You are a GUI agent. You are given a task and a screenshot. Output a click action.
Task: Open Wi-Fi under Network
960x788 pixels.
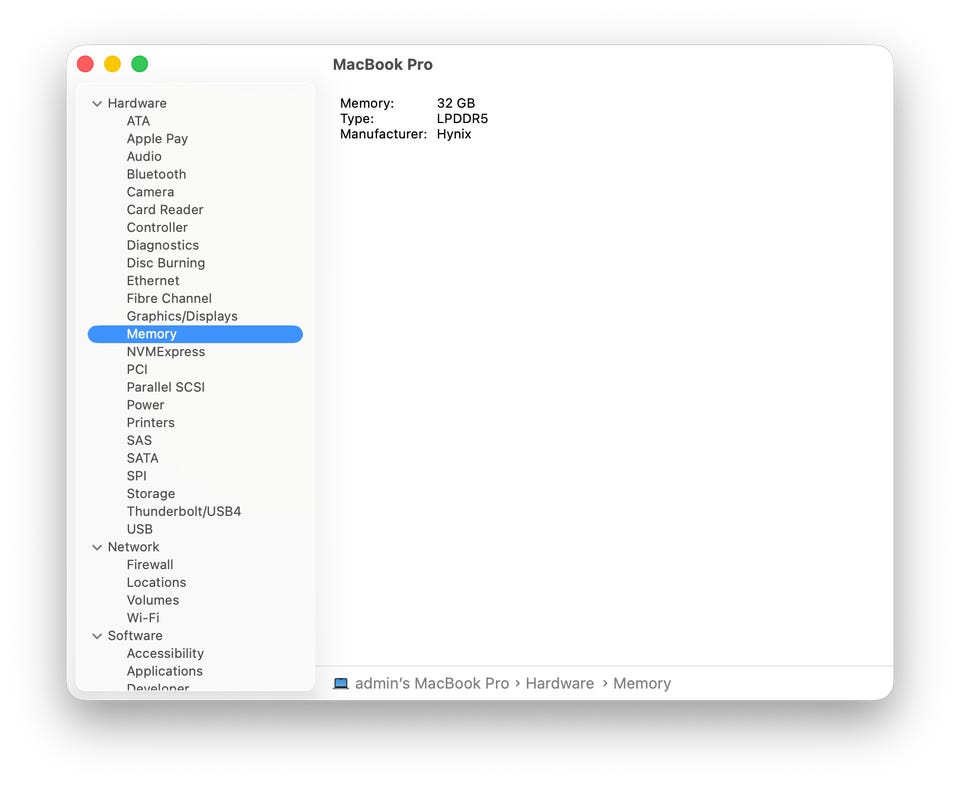(x=143, y=618)
